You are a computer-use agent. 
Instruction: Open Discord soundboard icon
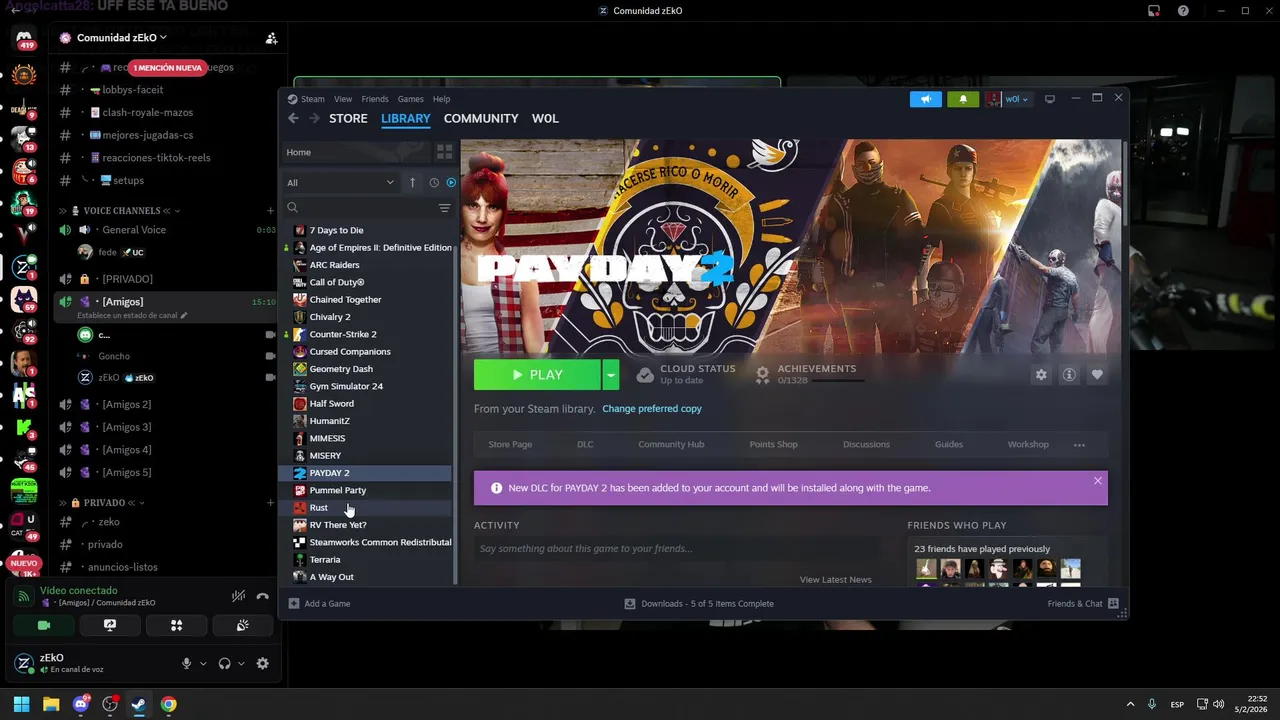[x=242, y=625]
